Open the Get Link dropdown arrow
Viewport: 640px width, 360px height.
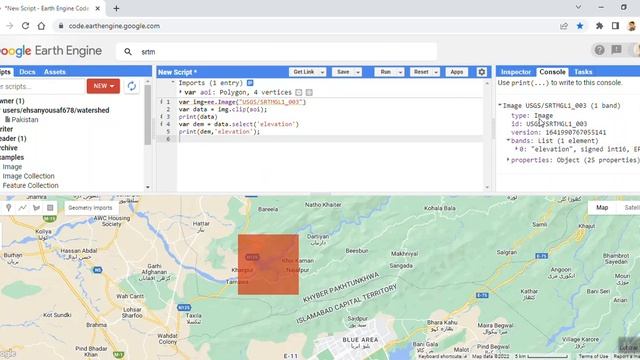point(322,72)
